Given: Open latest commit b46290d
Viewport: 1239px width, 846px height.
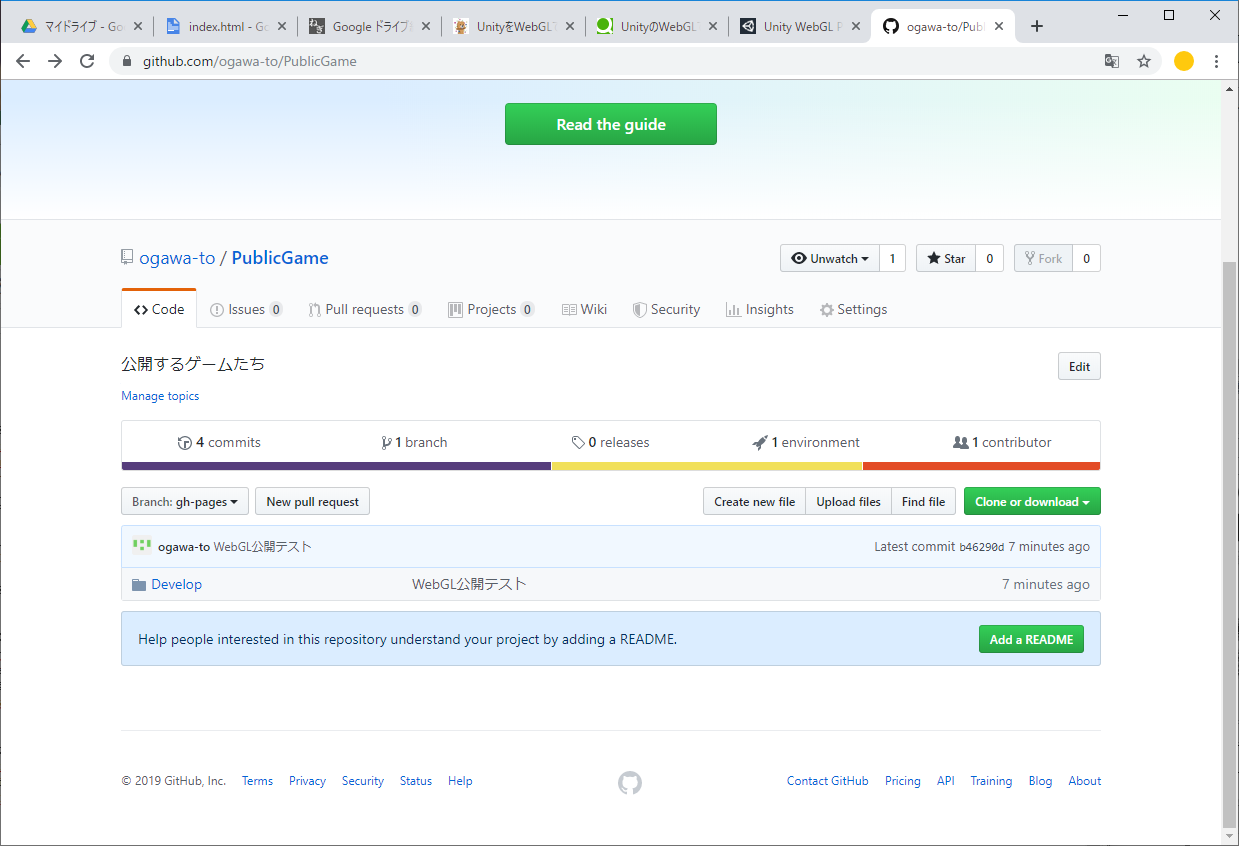Looking at the screenshot, I should tap(981, 547).
